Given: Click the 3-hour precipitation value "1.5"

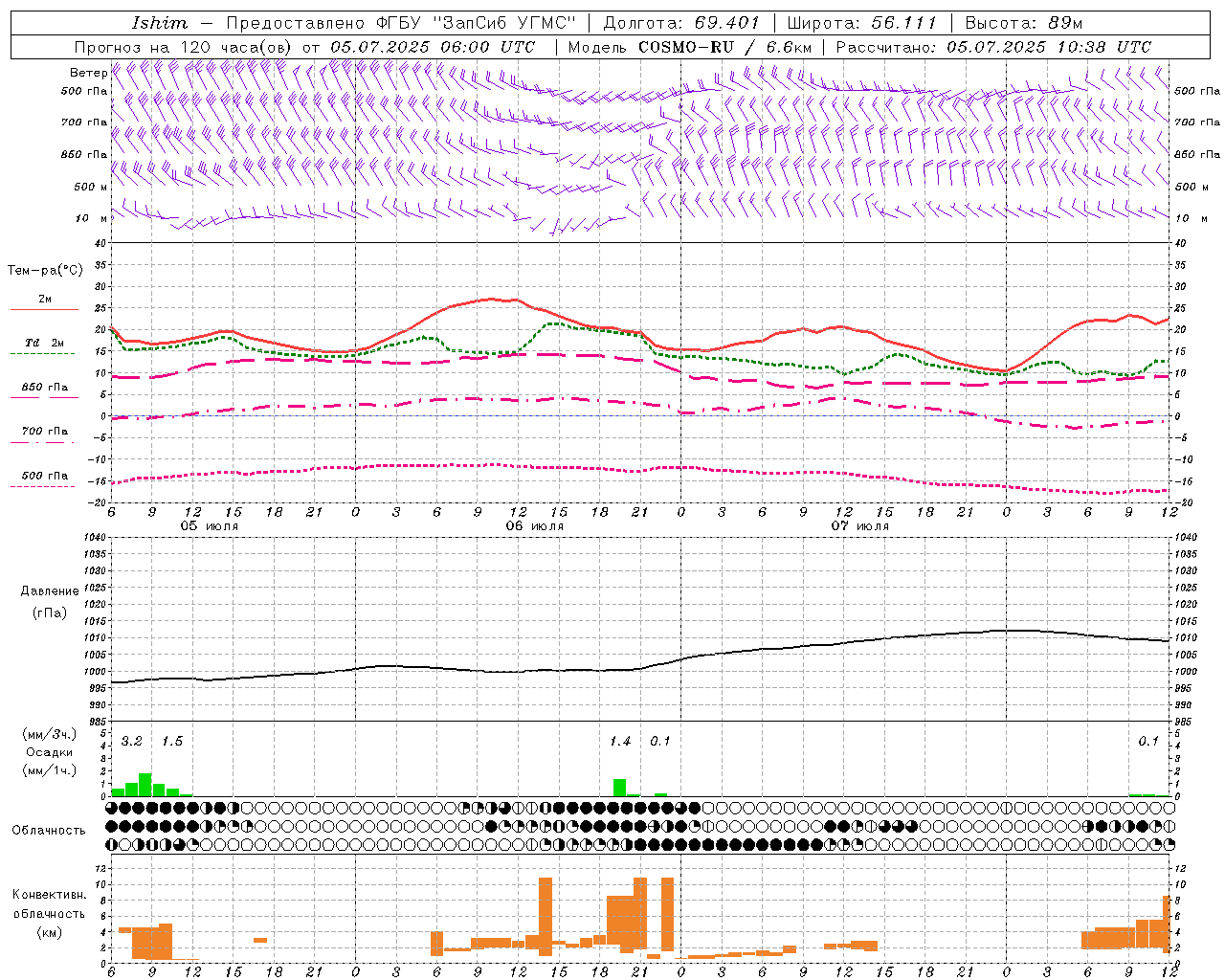Looking at the screenshot, I should tap(172, 742).
